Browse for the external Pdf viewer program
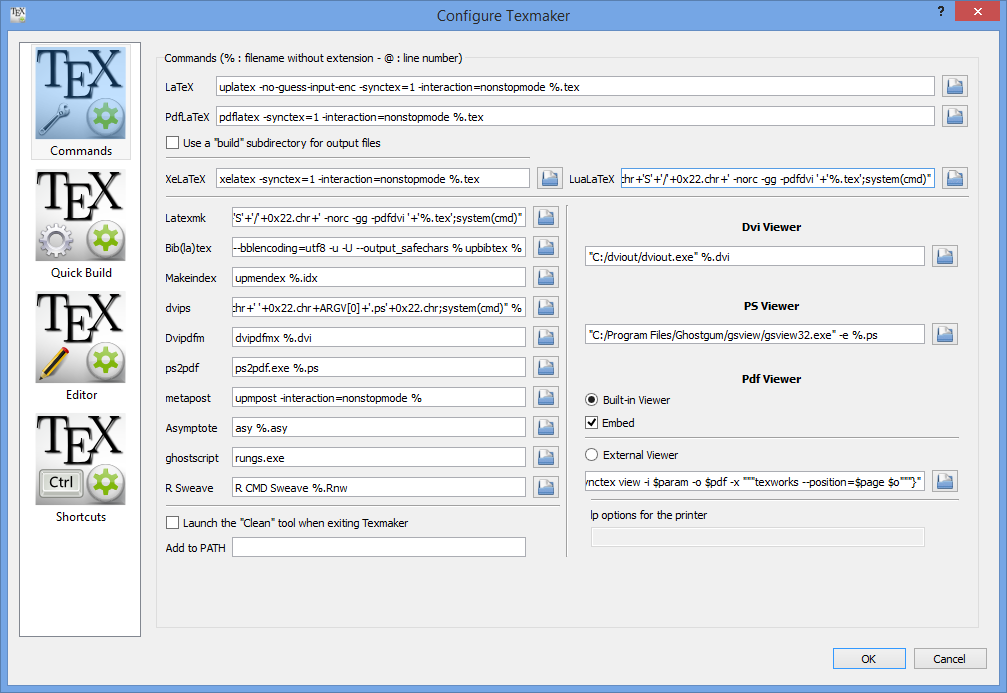1007x693 pixels. coord(945,481)
